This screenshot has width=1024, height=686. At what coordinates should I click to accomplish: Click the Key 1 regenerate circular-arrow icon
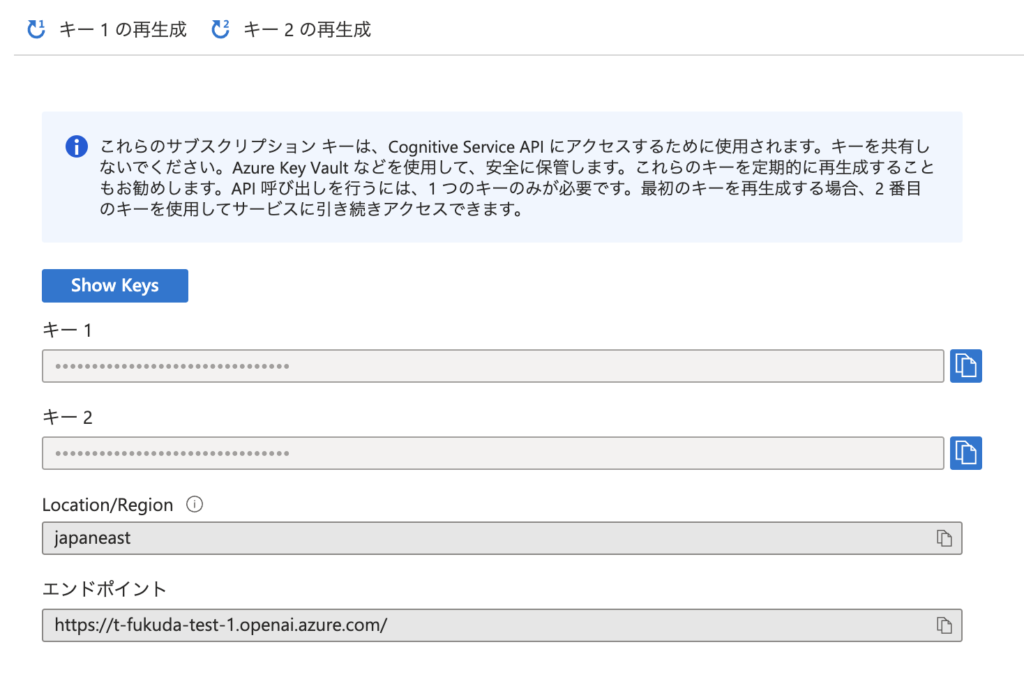pos(36,29)
